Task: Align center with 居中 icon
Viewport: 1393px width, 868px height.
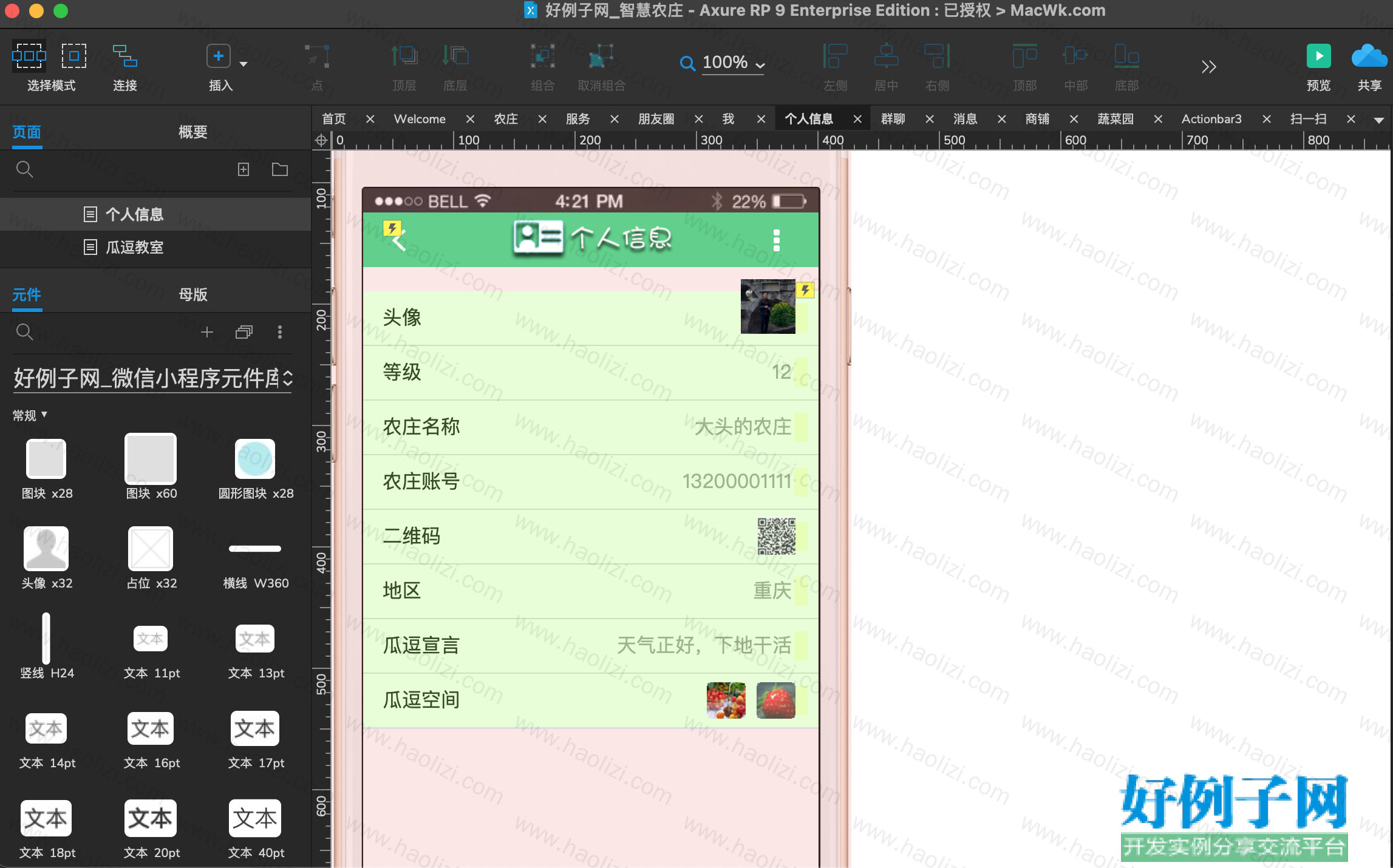Action: point(886,56)
